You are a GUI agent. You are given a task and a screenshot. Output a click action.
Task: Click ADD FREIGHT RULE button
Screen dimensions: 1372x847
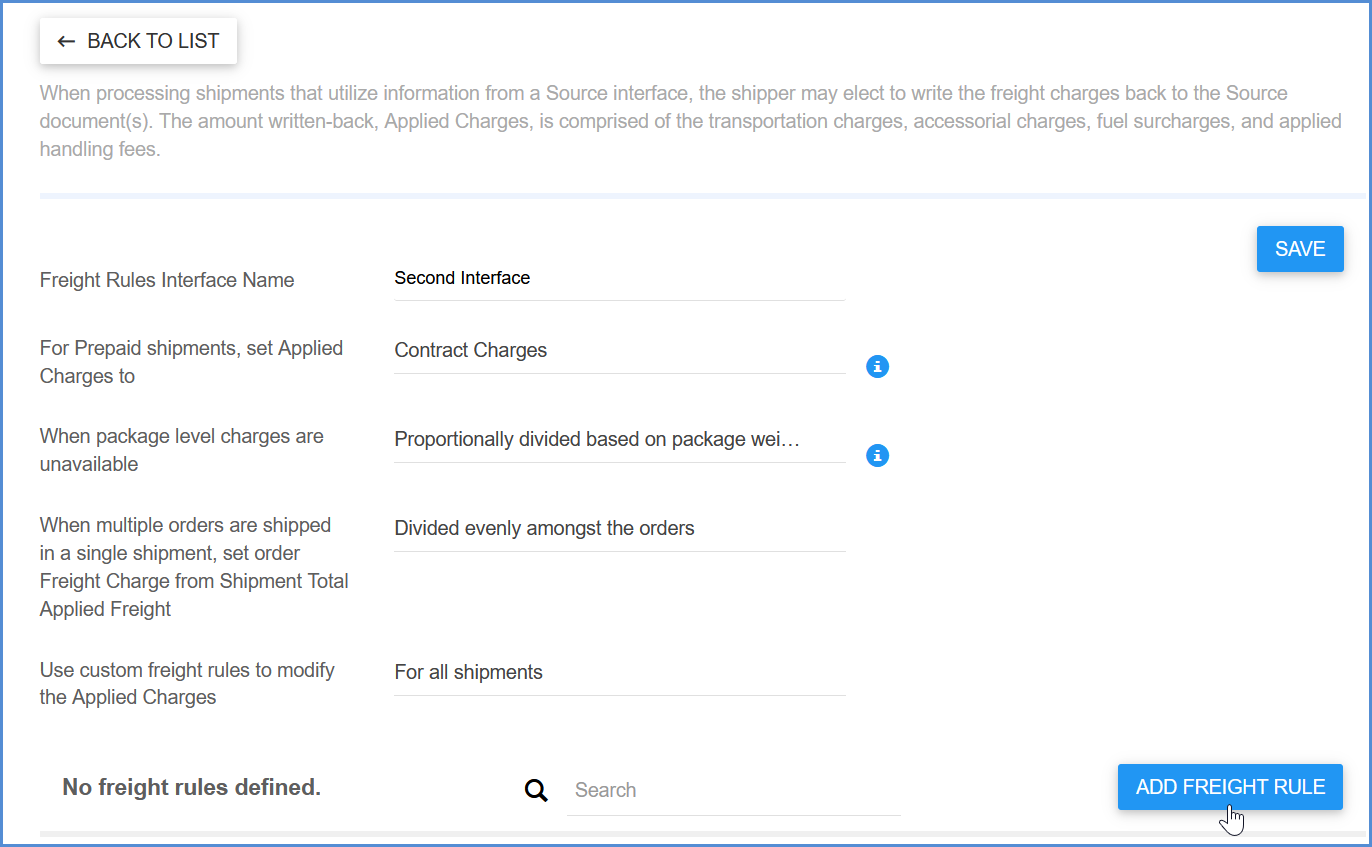pos(1229,787)
